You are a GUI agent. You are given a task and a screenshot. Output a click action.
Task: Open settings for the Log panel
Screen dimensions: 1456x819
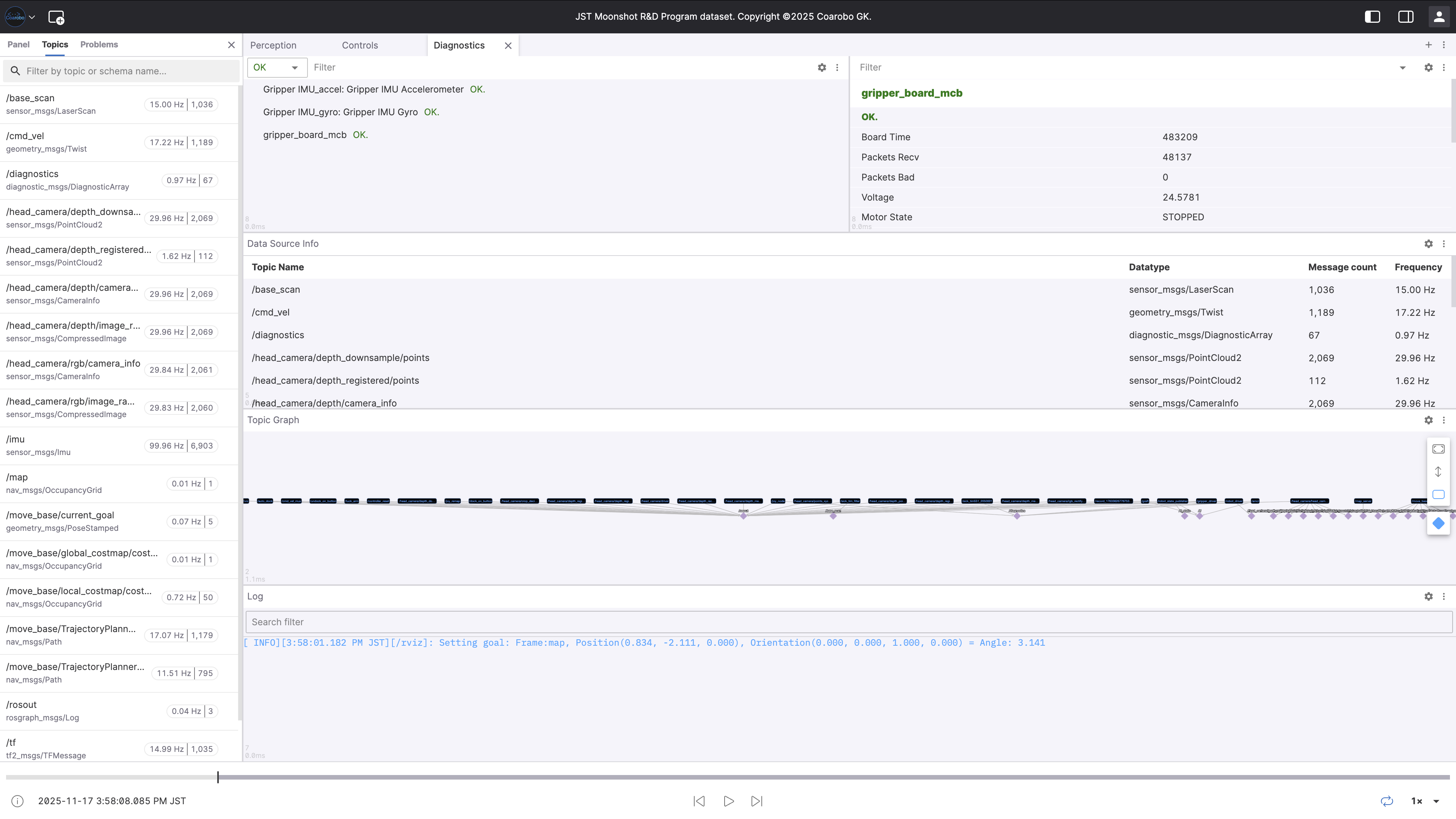tap(1429, 596)
